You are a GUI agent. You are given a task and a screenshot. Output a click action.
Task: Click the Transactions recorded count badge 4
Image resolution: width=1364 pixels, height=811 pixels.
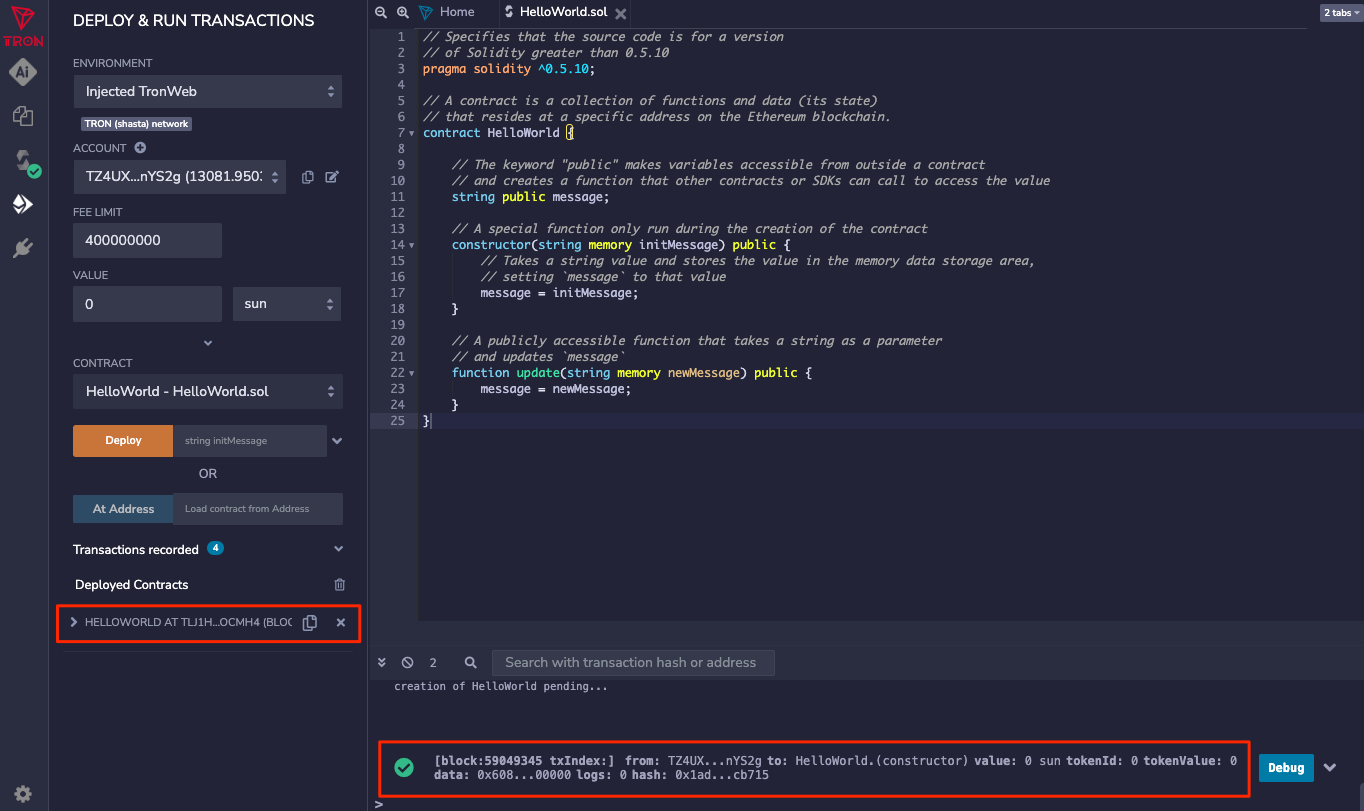coord(215,548)
